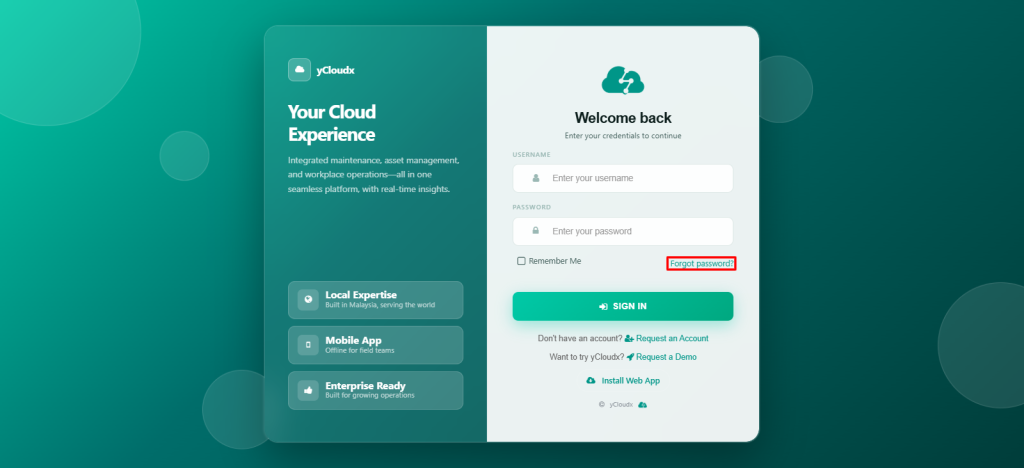The width and height of the screenshot is (1024, 468).
Task: Click the Enterprise Ready card title
Action: click(365, 385)
